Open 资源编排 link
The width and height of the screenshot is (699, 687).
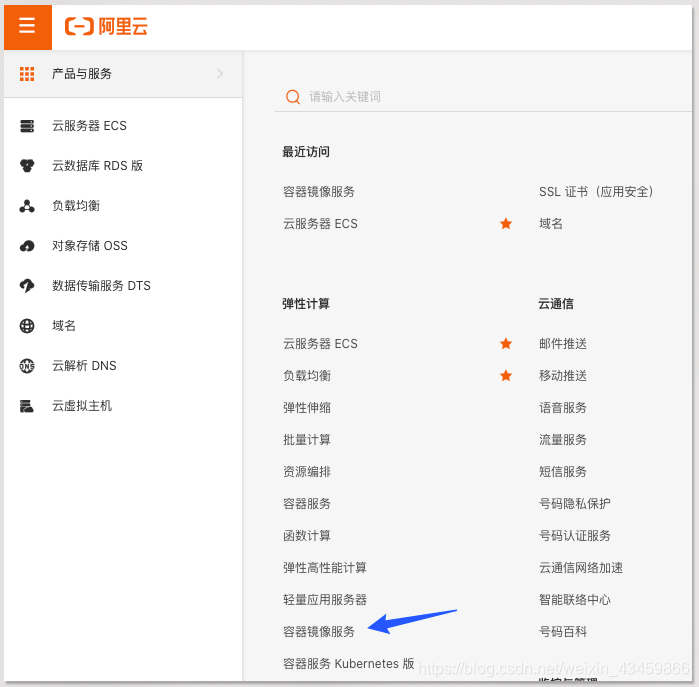click(307, 472)
